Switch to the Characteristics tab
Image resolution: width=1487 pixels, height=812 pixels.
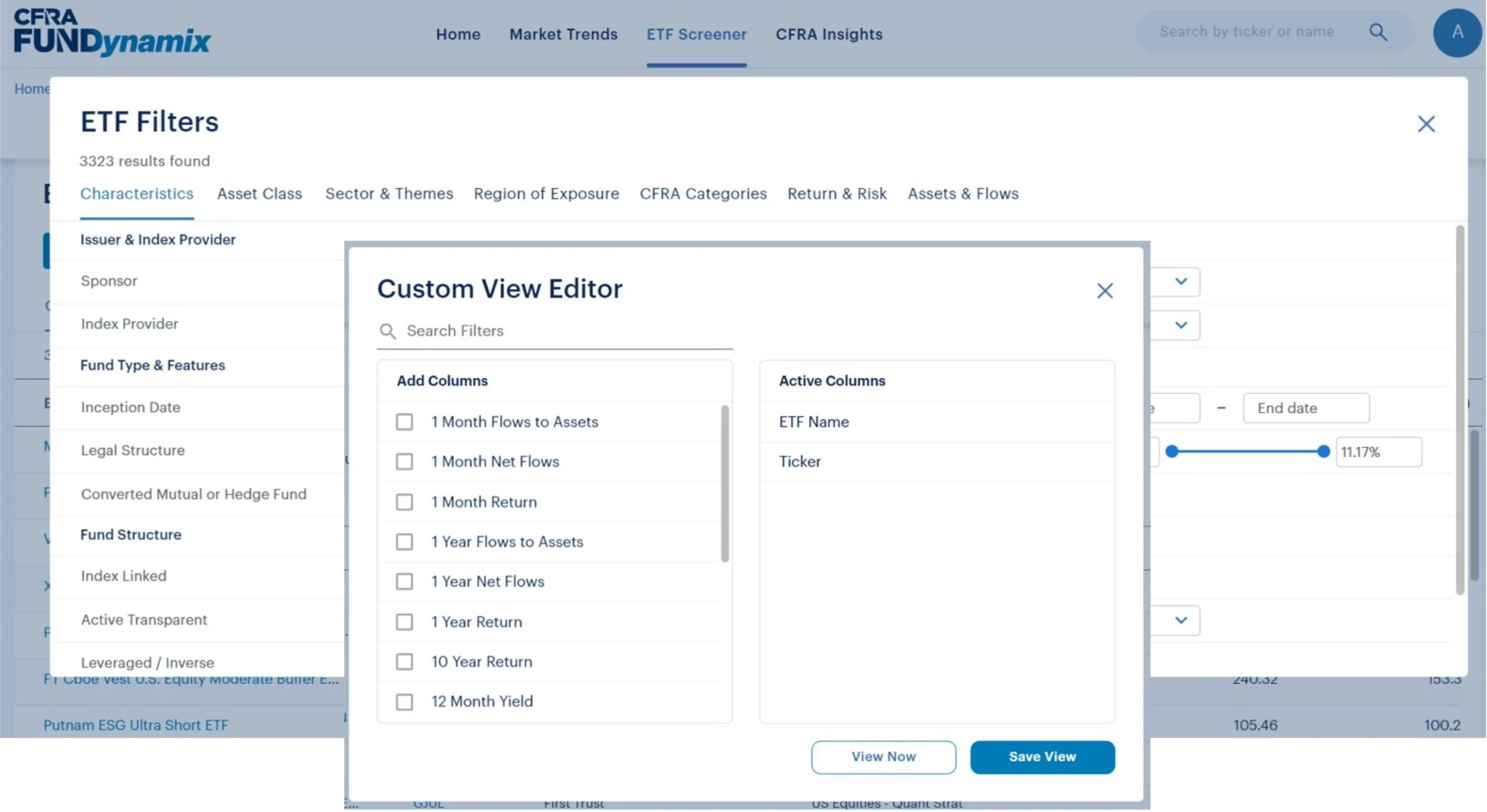pos(137,193)
